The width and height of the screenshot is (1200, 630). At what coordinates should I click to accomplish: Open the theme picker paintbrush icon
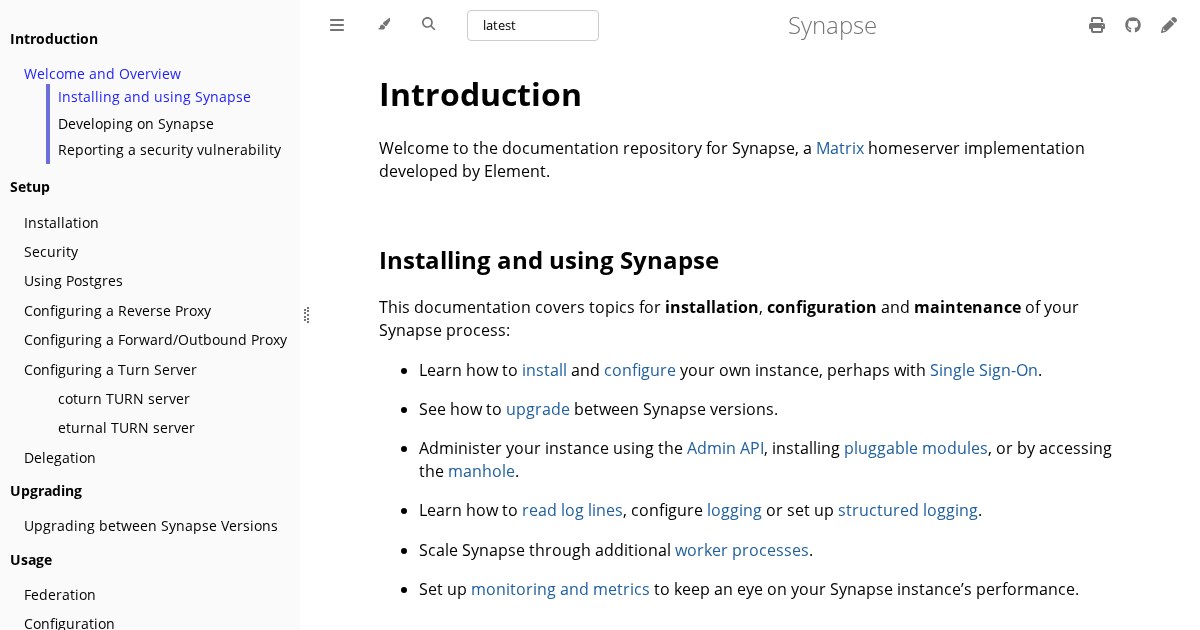384,25
